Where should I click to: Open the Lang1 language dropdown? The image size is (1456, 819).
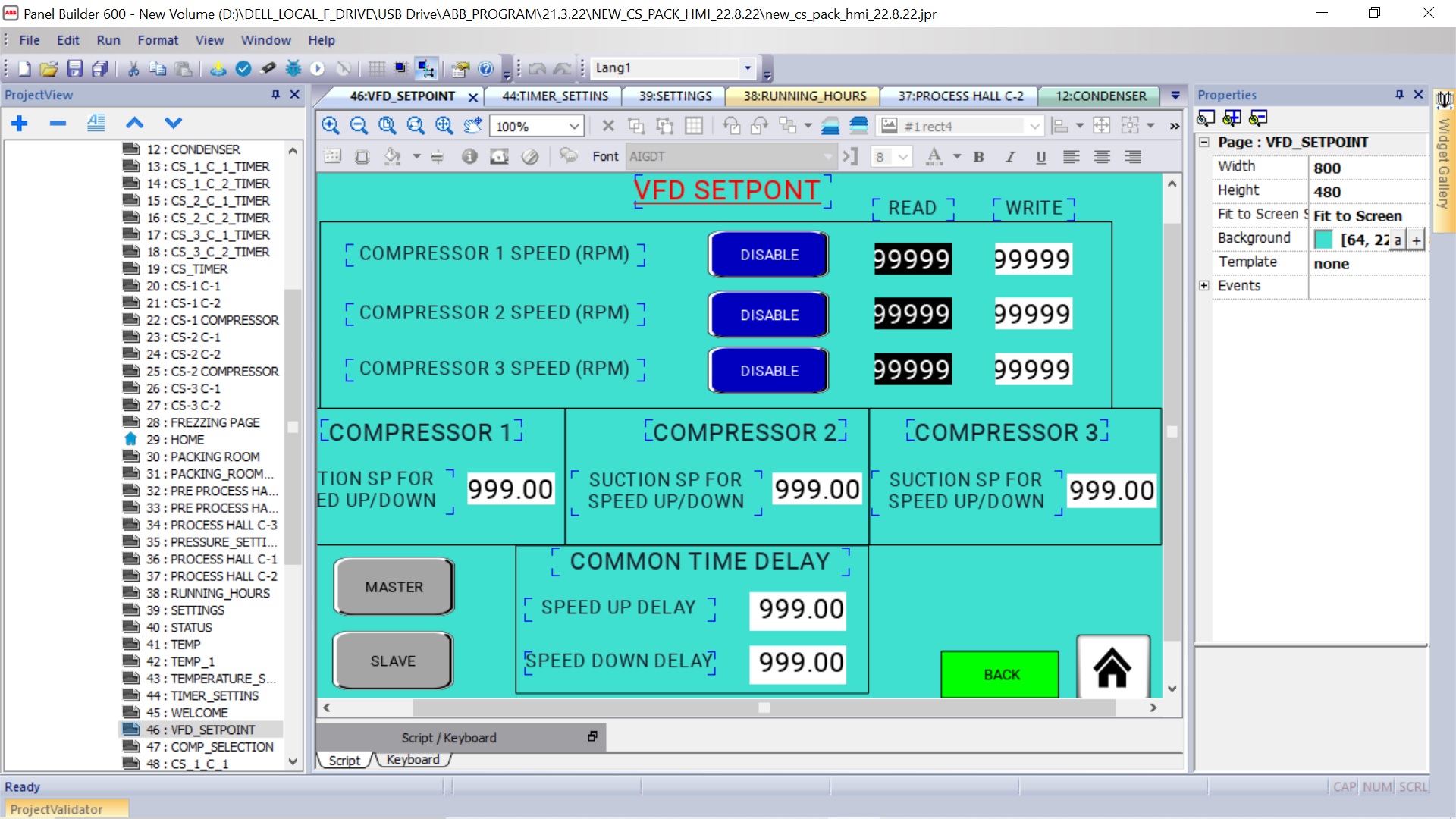[747, 67]
